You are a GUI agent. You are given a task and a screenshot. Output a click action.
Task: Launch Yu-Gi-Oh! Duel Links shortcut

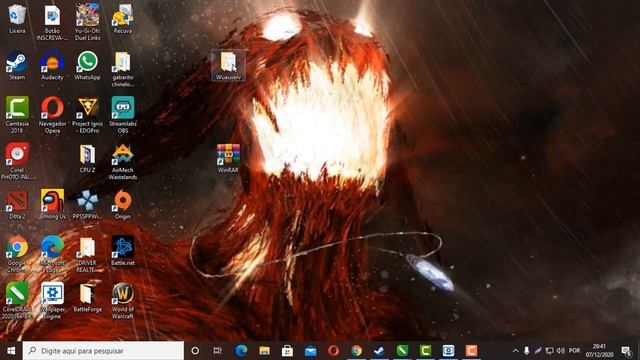pos(87,22)
